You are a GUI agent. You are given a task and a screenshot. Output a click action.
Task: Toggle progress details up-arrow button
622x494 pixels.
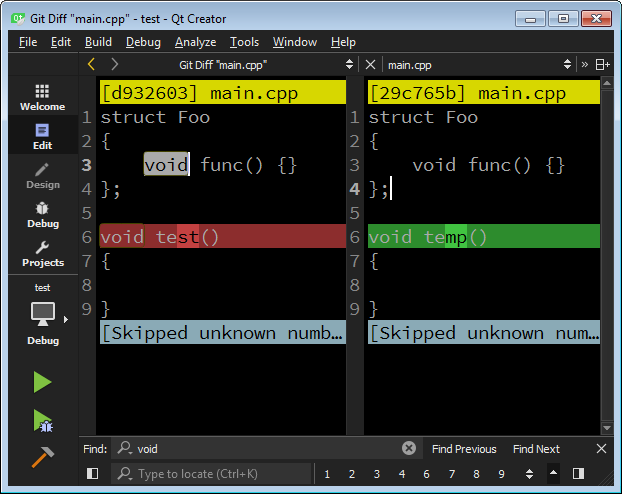(553, 473)
